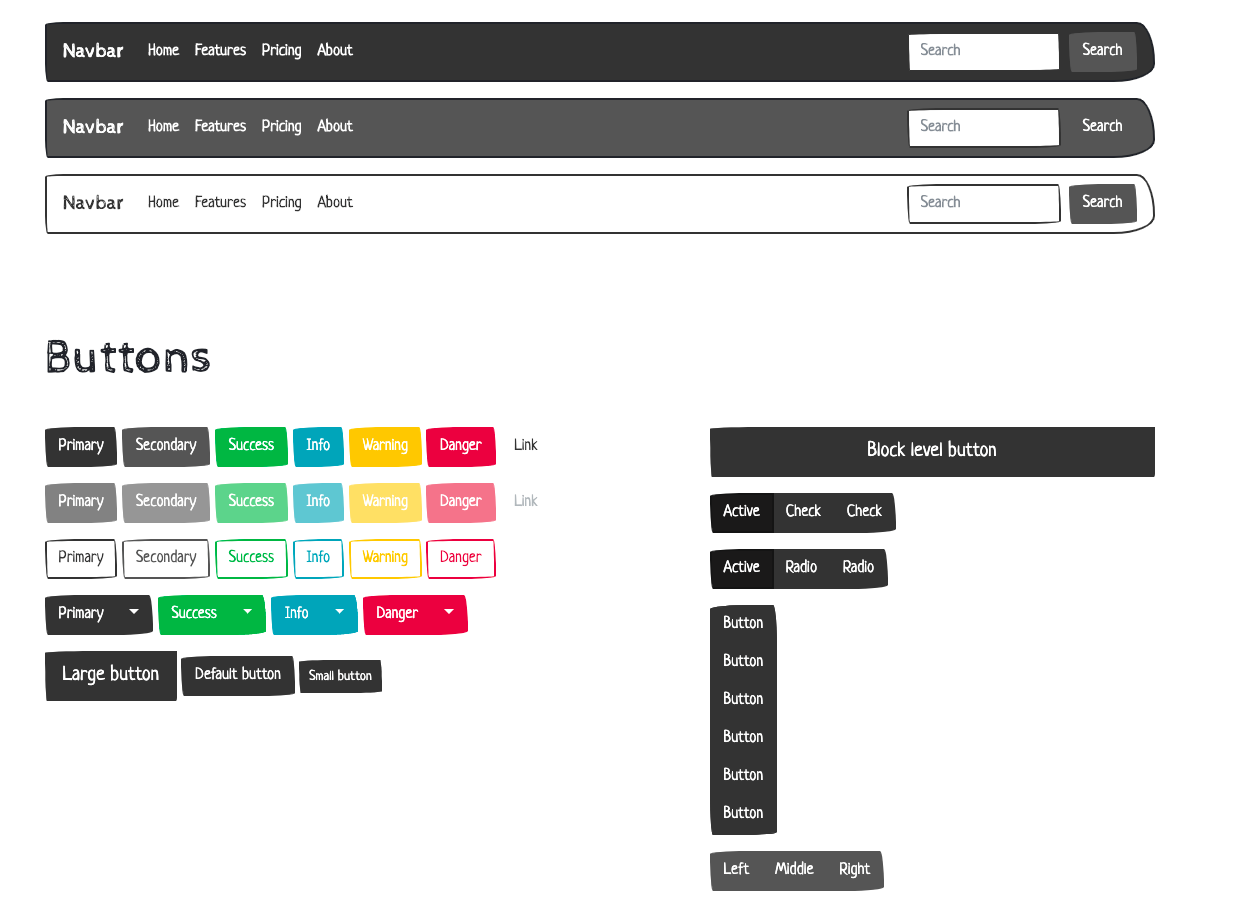This screenshot has width=1239, height=898.
Task: Click the teal outlined Info button
Action: click(x=318, y=559)
